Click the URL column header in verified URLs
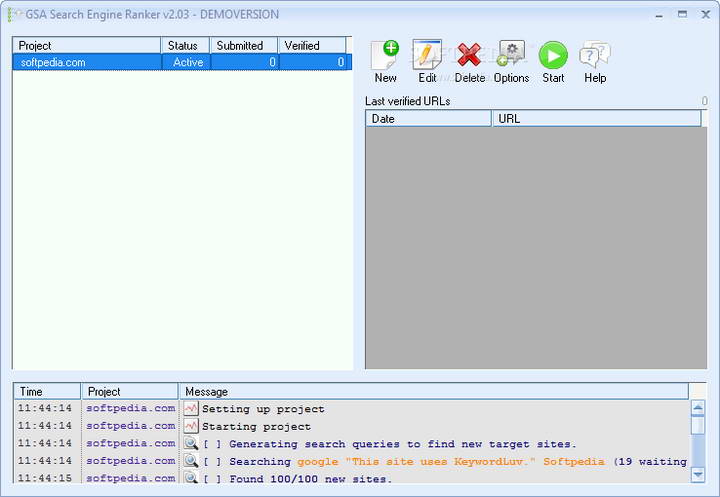 [596, 119]
